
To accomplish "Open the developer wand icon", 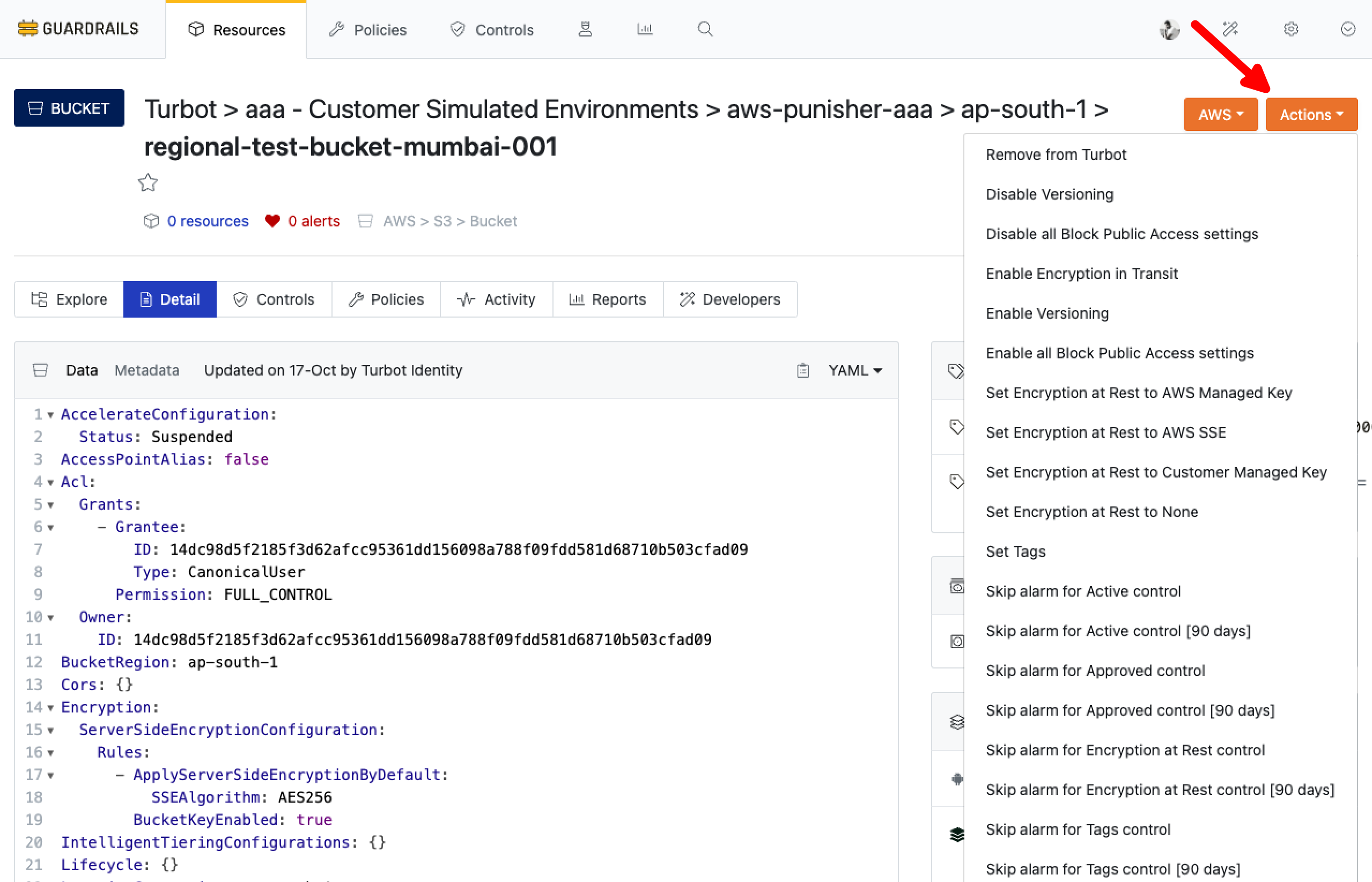I will click(x=1229, y=29).
